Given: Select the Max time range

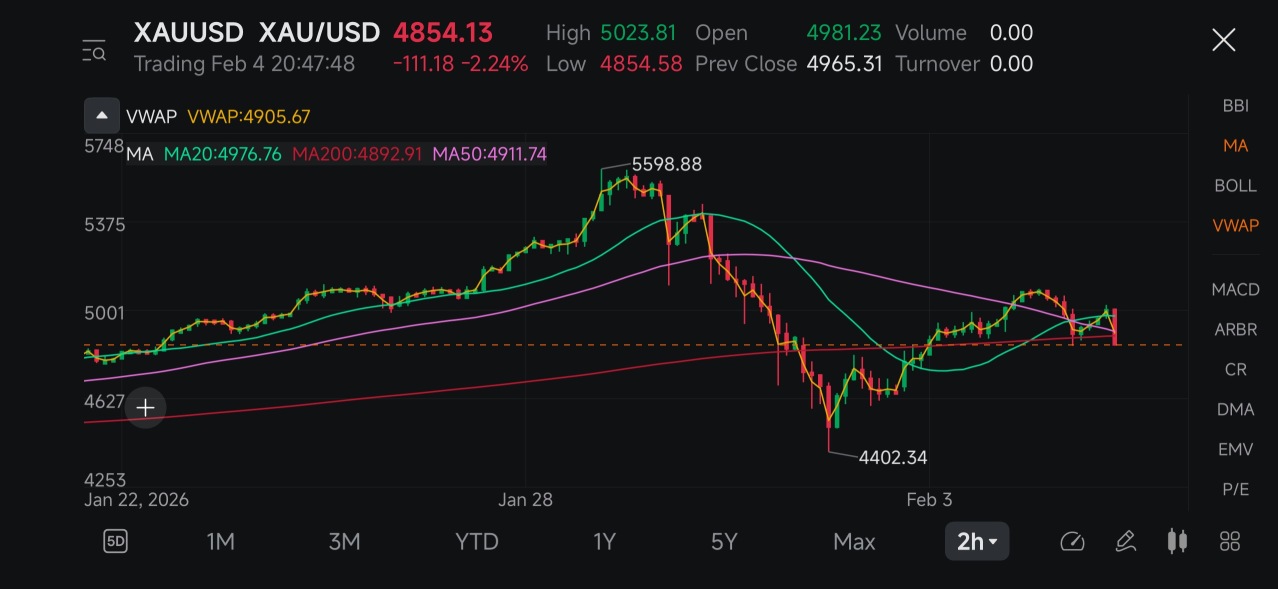Looking at the screenshot, I should 854,542.
